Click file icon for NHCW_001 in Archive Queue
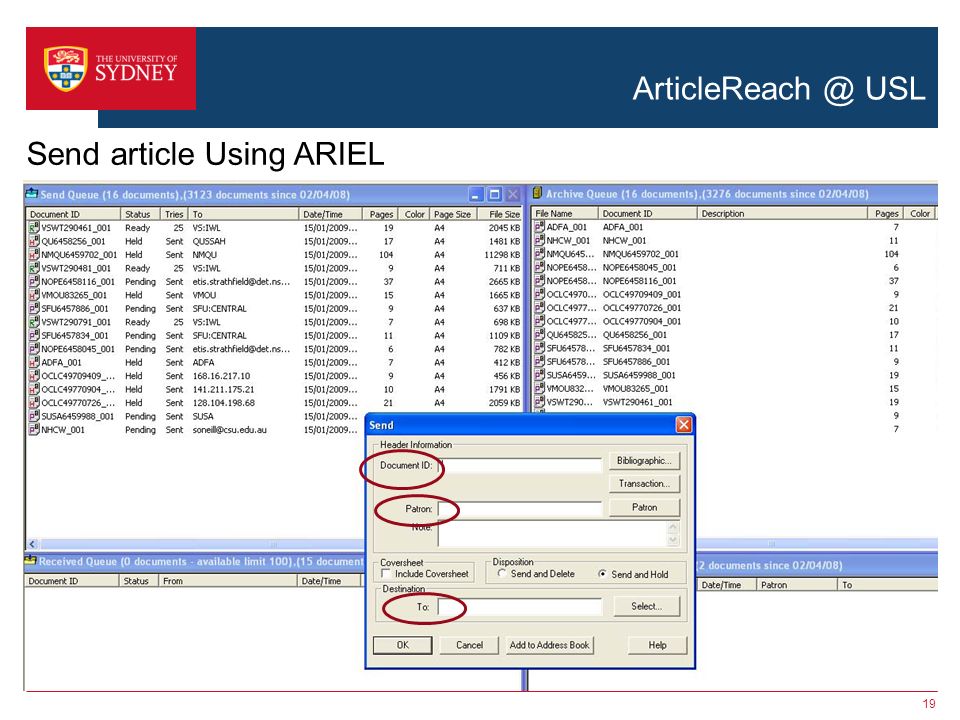This screenshot has width=960, height=720. click(539, 240)
